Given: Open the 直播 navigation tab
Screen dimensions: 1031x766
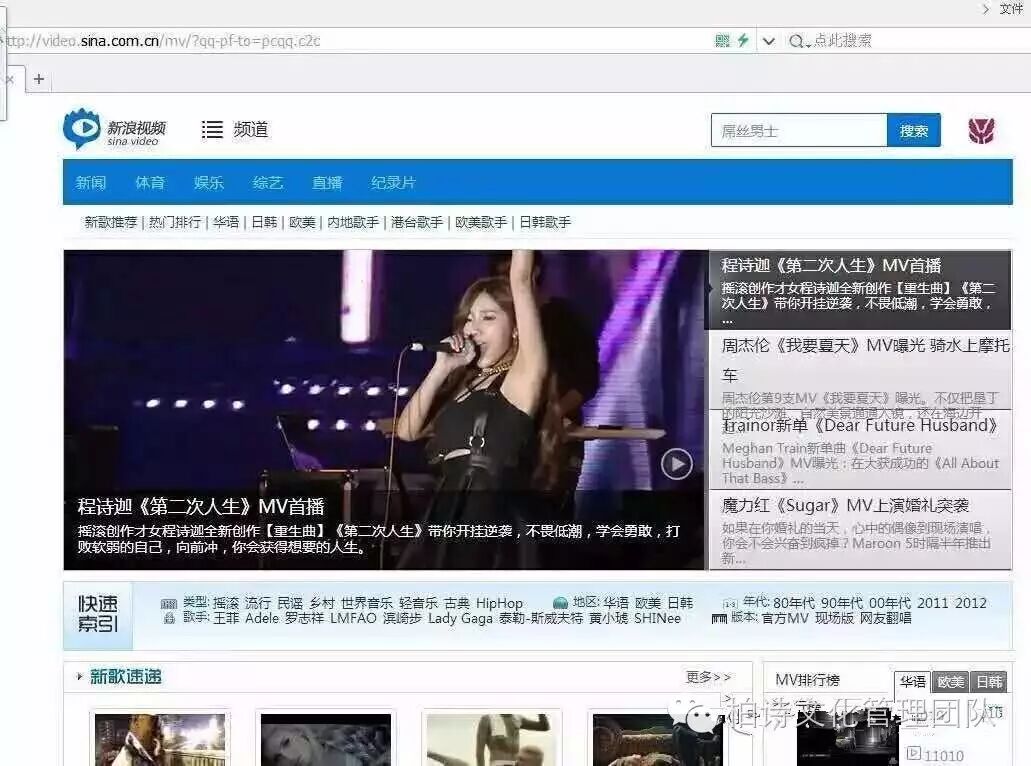Looking at the screenshot, I should coord(327,183).
